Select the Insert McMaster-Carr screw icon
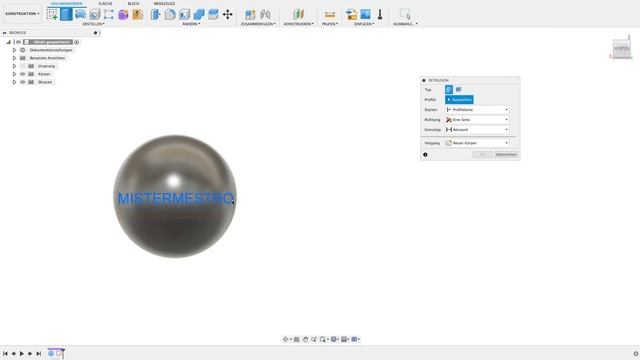Viewport: 640px width, 360px height. 380,14
